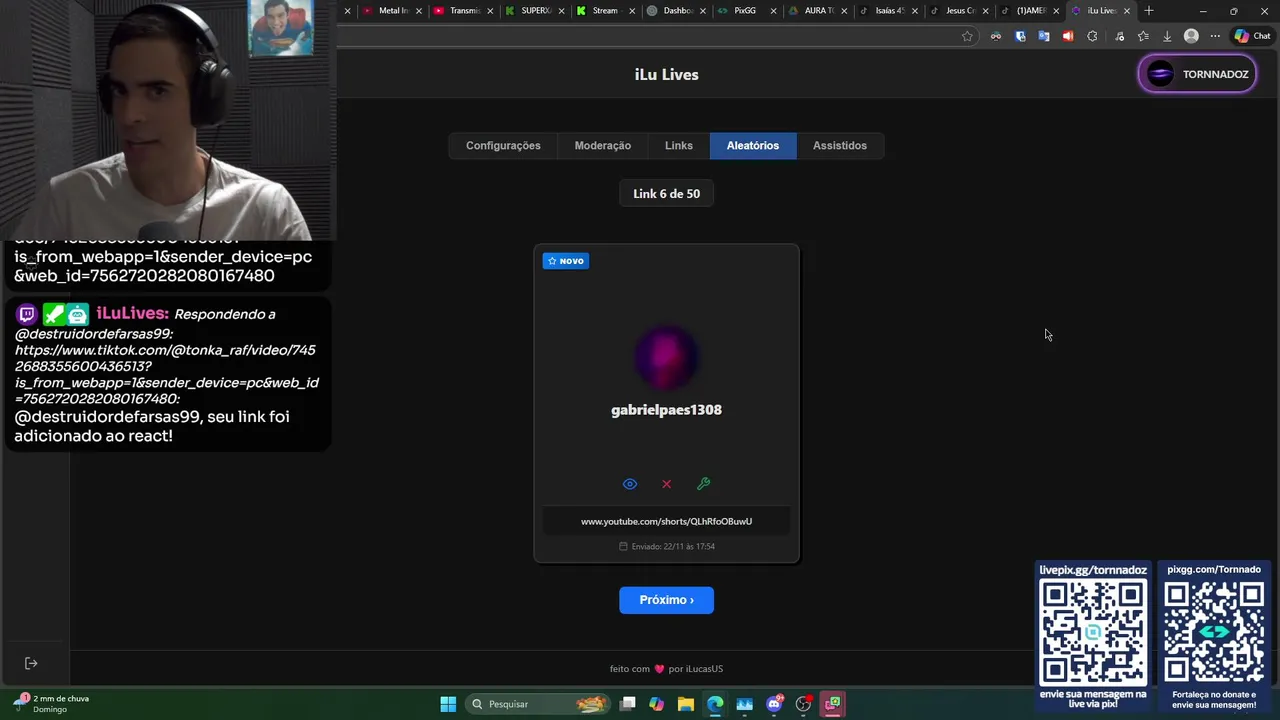
Task: Bookmark page with the star icon
Action: click(x=967, y=36)
